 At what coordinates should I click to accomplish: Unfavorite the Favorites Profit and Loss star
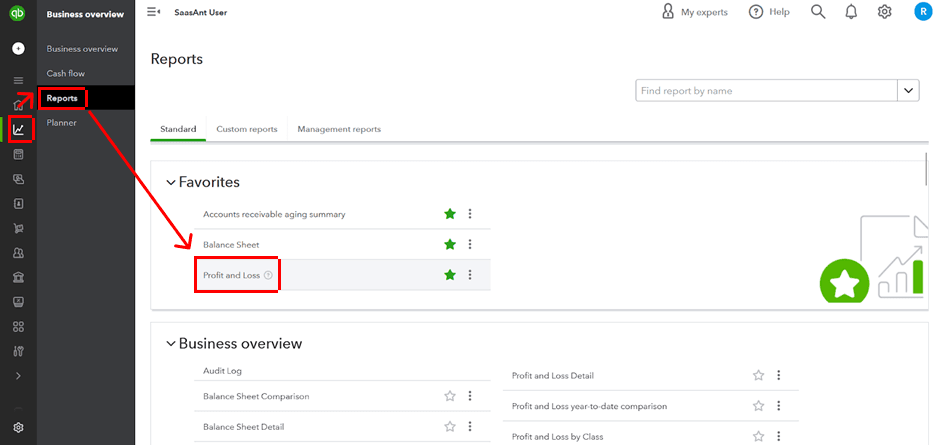click(450, 275)
